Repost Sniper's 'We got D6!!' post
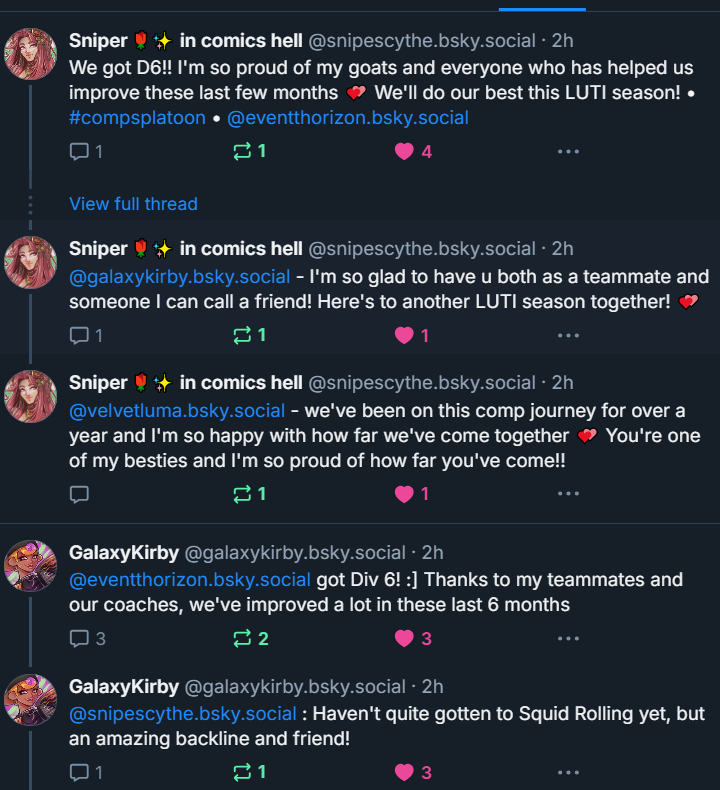 [241, 152]
